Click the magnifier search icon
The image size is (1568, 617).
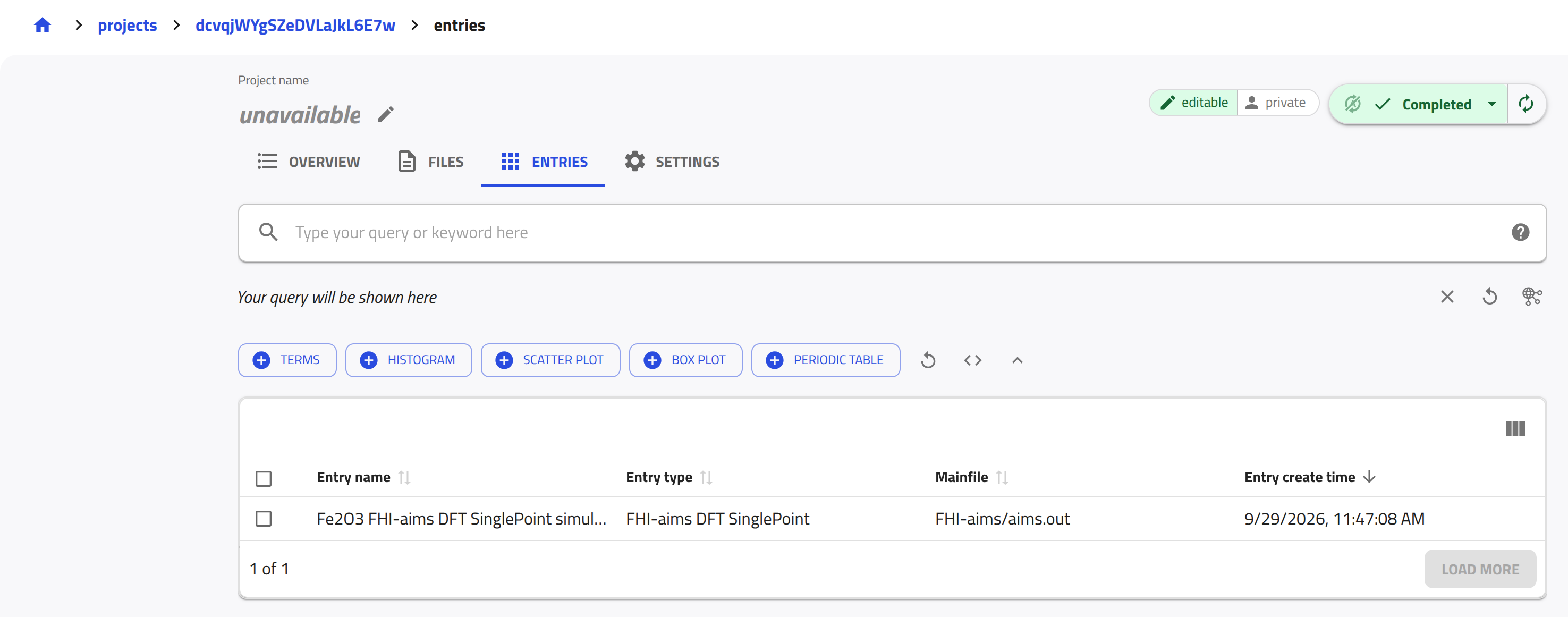point(268,232)
